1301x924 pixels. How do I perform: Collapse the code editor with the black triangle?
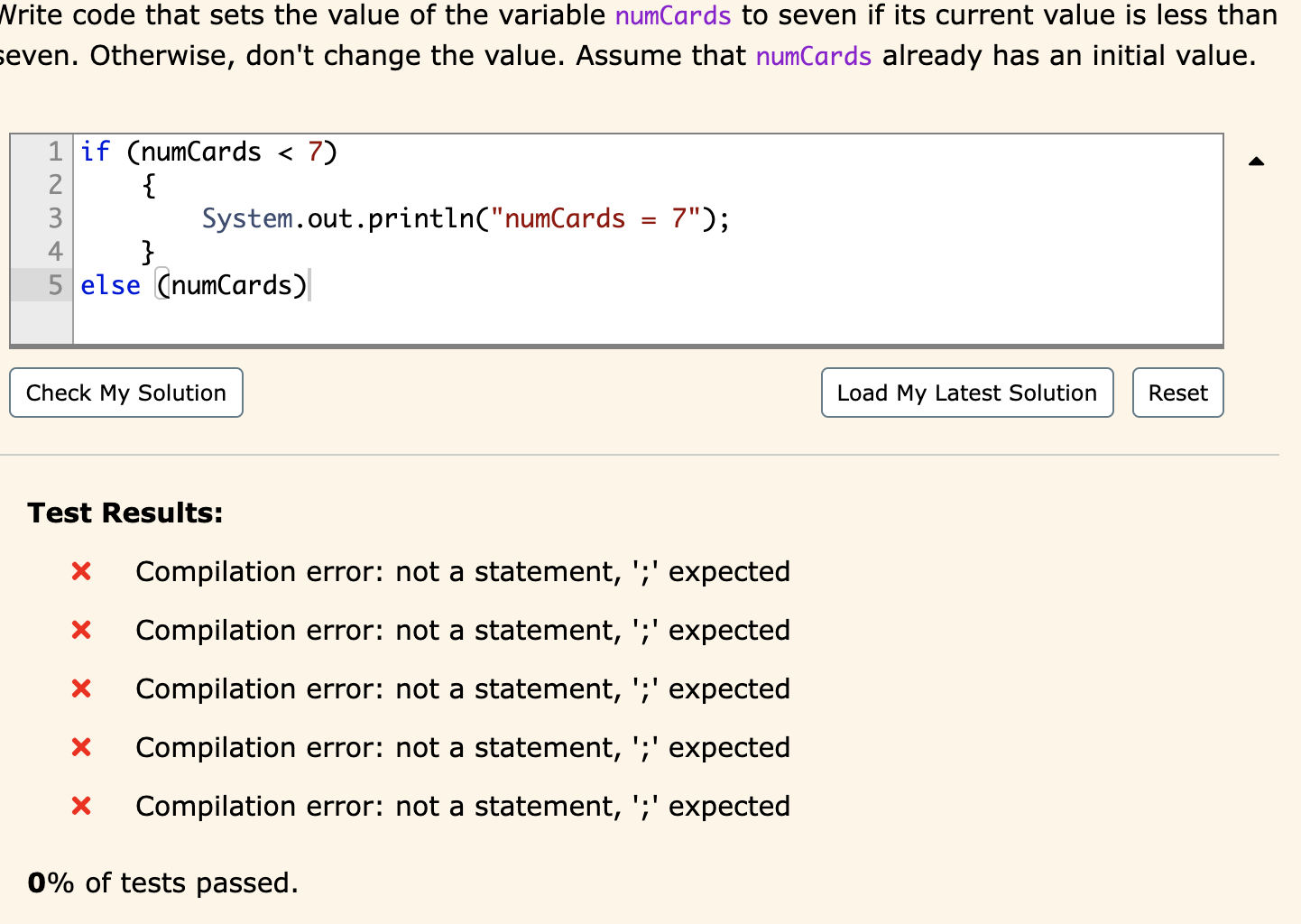[1256, 162]
